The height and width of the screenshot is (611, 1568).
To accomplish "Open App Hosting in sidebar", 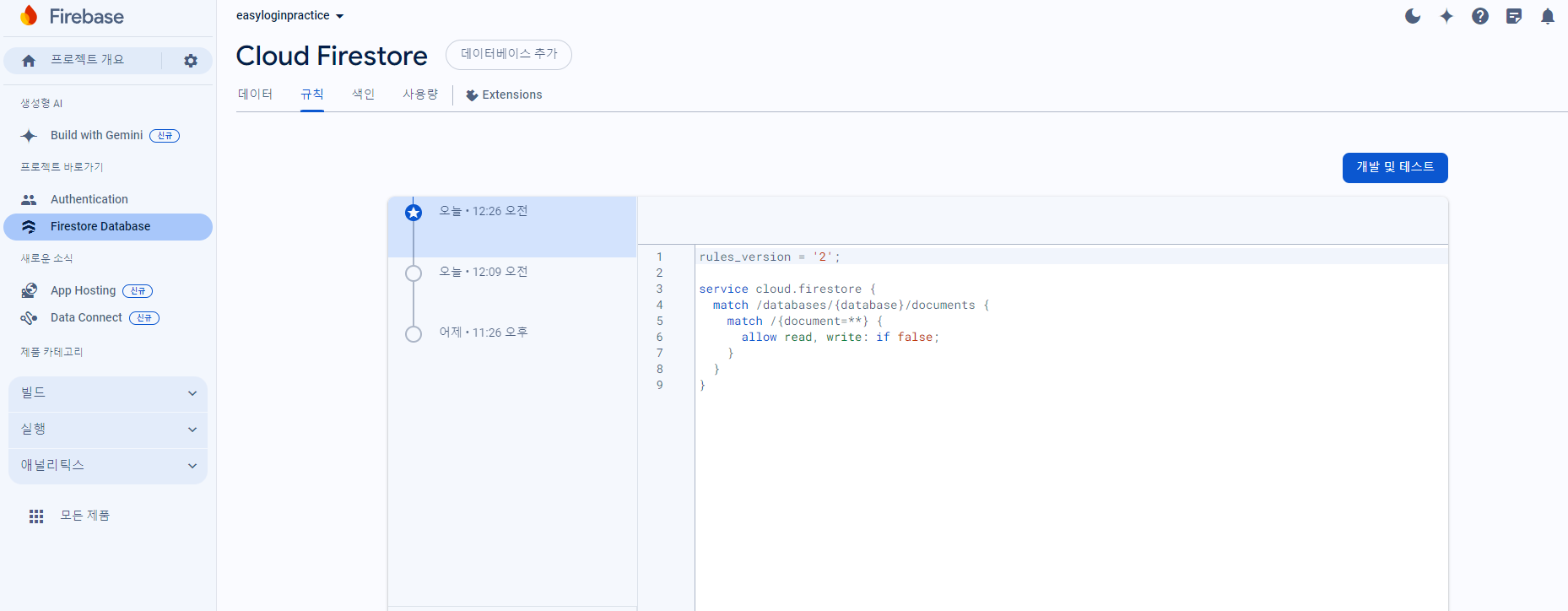I will click(x=108, y=291).
